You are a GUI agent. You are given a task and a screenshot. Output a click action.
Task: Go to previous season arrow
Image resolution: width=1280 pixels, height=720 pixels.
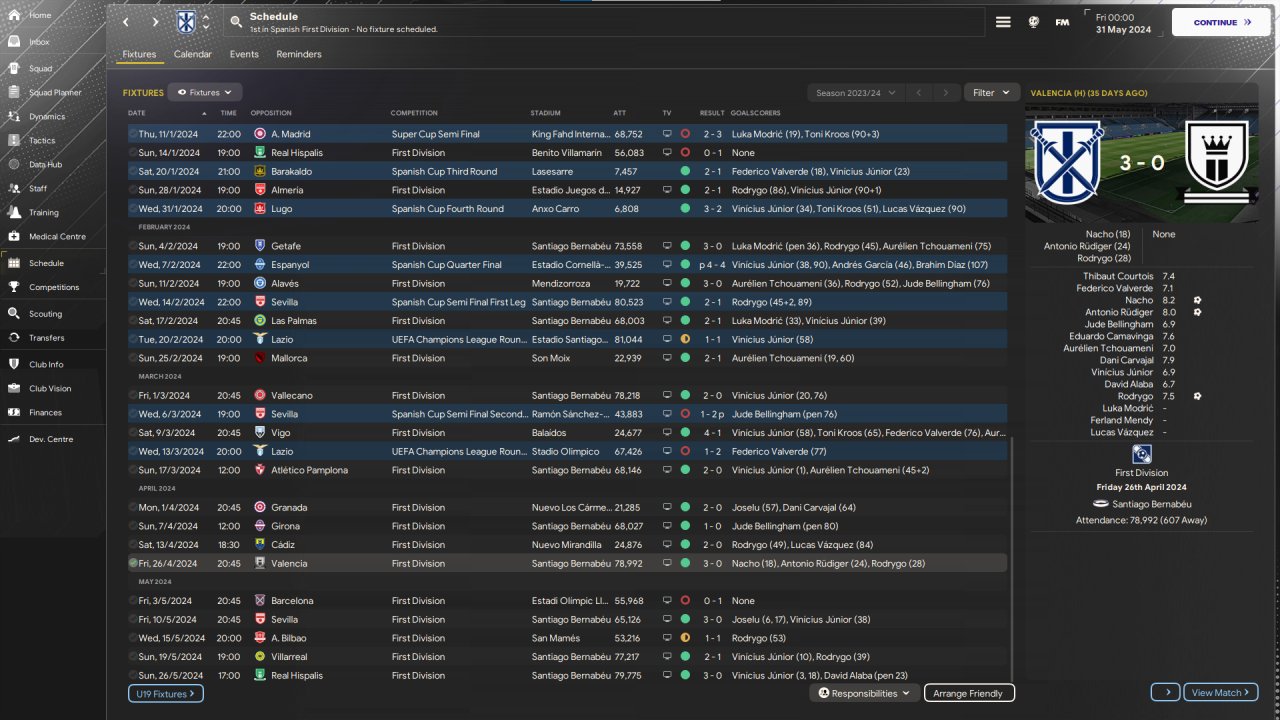tap(918, 93)
